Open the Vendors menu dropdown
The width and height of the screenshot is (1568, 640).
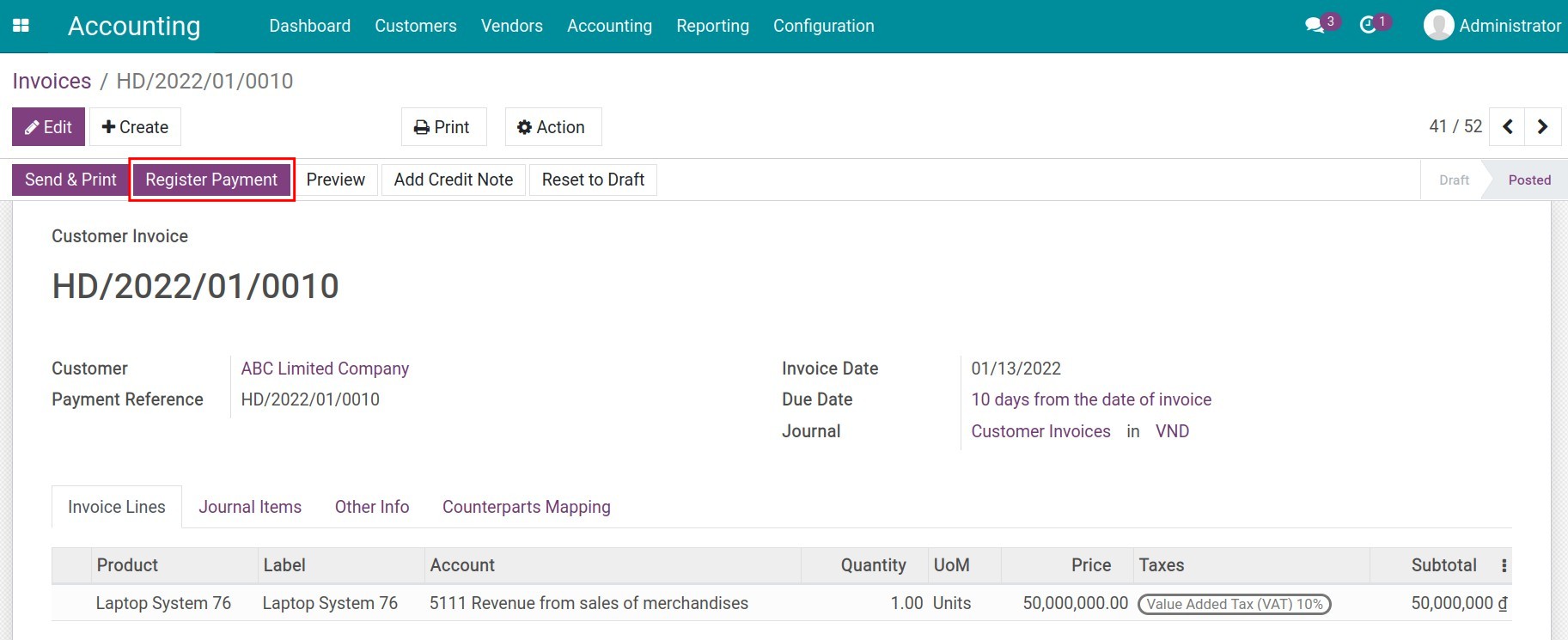tap(511, 26)
